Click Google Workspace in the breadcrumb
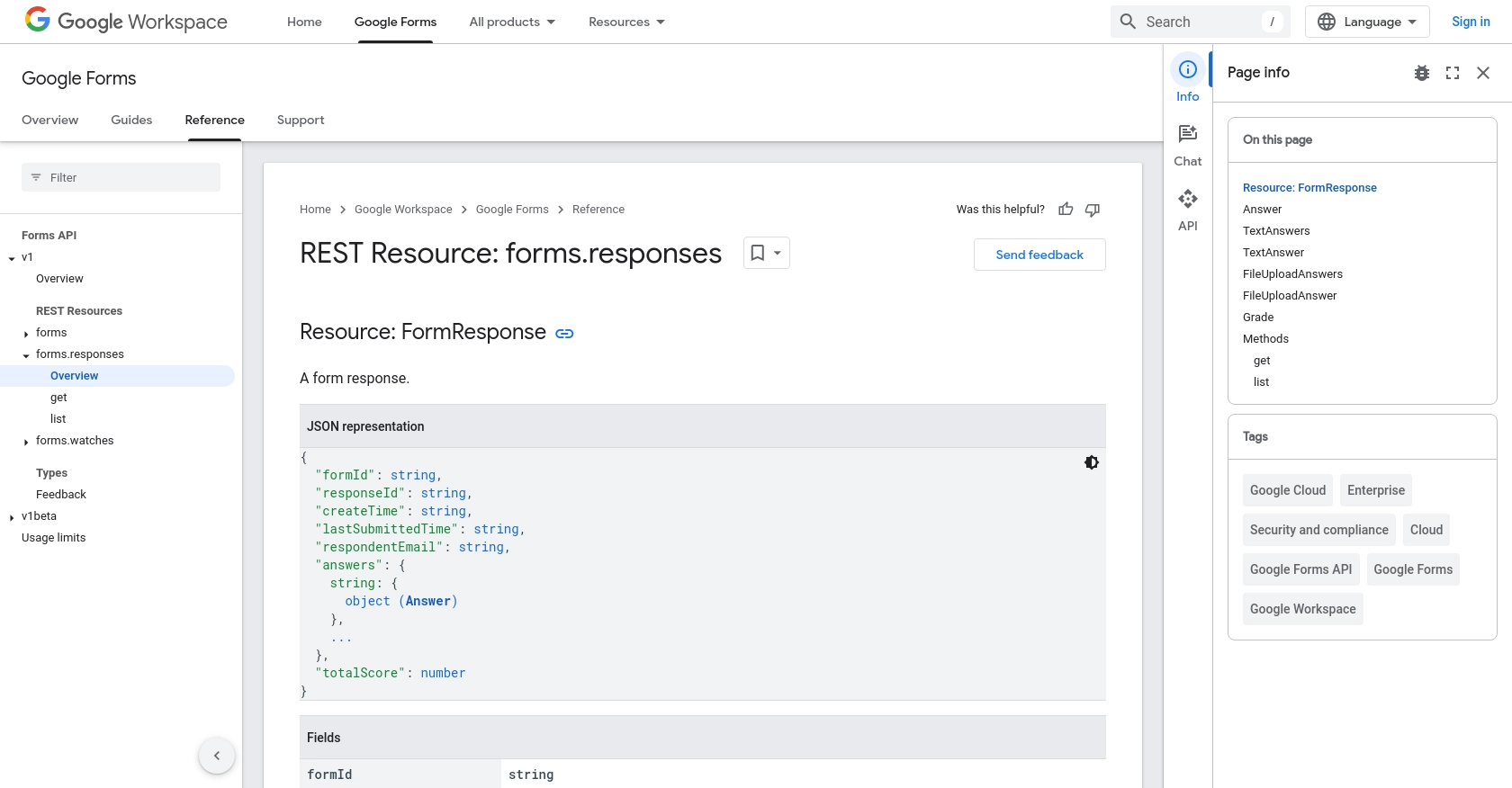The image size is (1512, 788). (403, 210)
